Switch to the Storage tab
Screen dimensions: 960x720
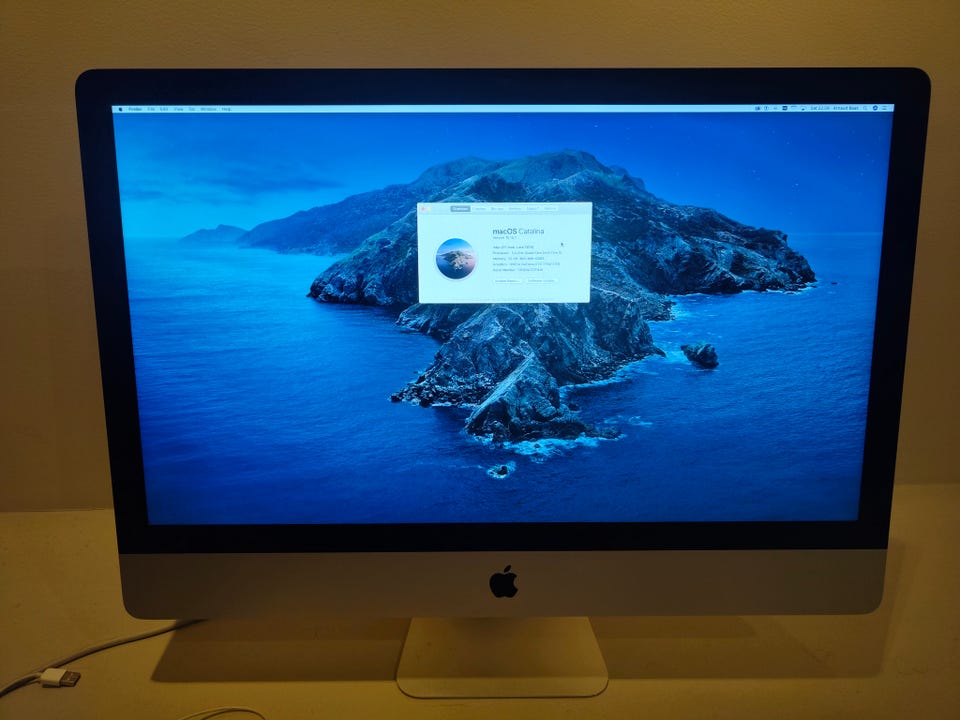click(498, 209)
